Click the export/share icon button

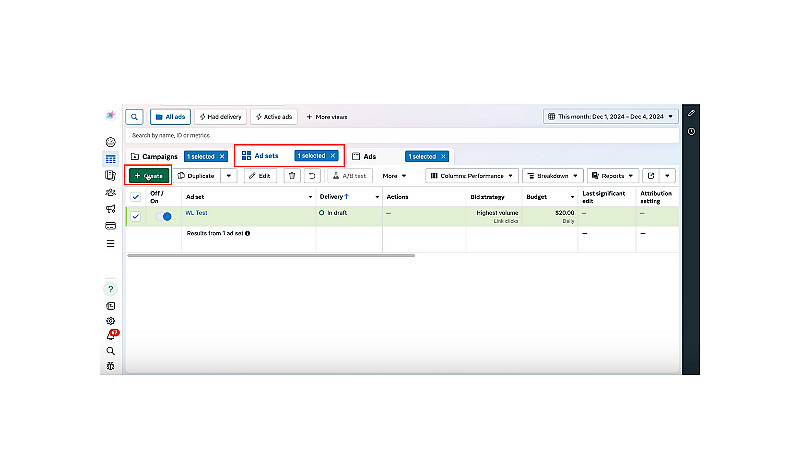[651, 176]
